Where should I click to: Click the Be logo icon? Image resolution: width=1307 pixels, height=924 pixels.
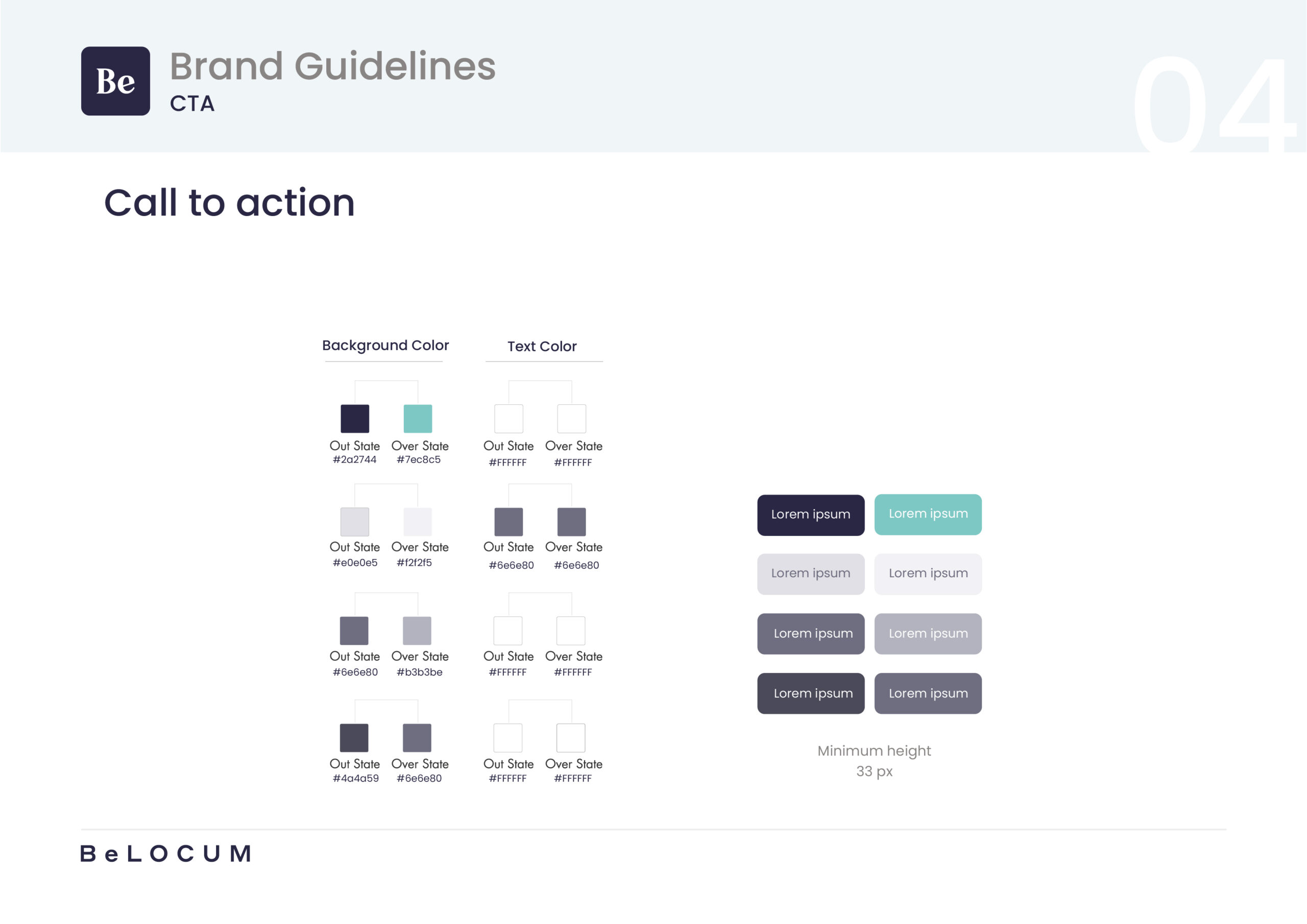click(115, 81)
